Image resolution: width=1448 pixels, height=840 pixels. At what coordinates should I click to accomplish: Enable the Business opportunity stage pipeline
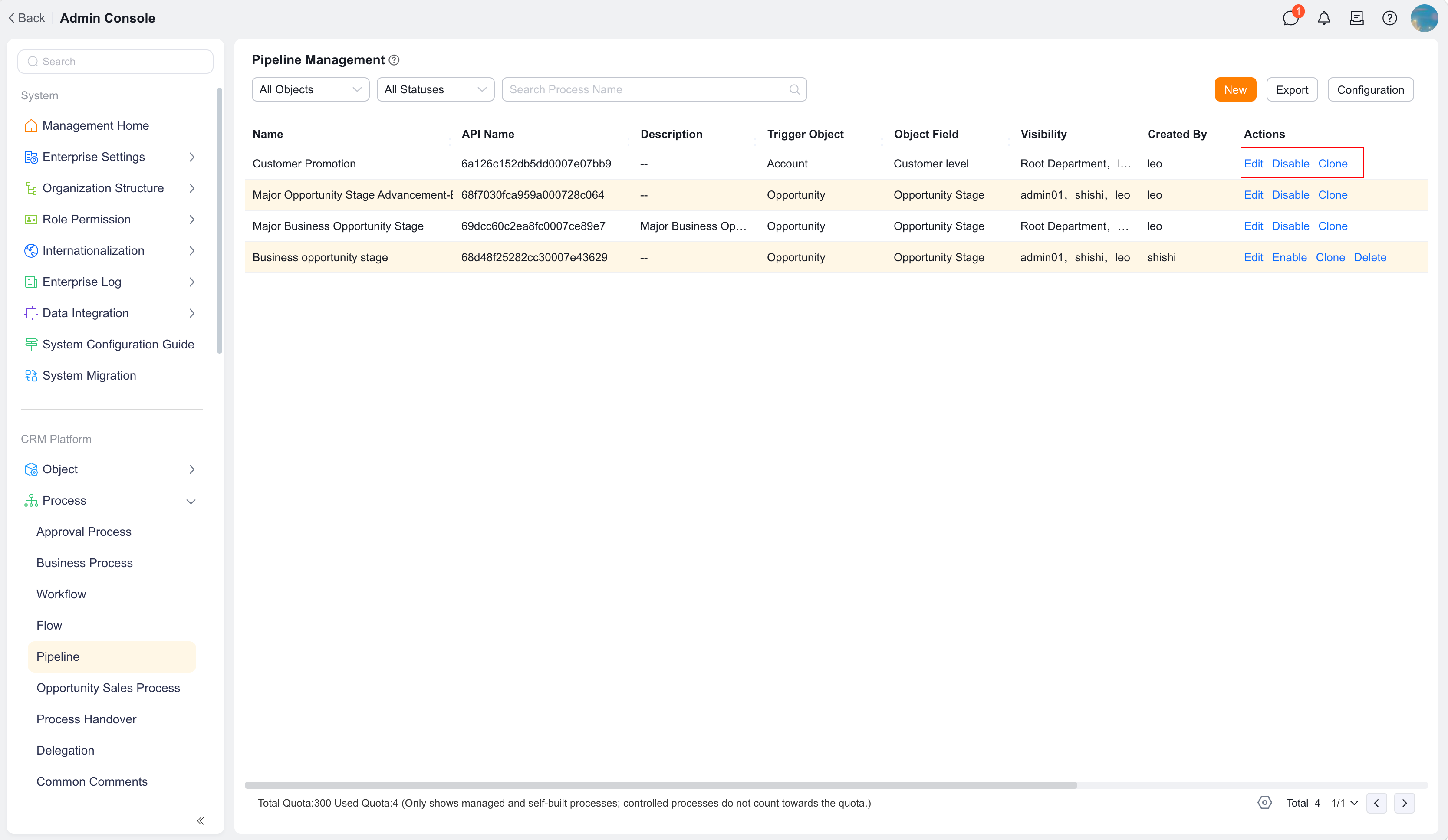pyautogui.click(x=1289, y=257)
